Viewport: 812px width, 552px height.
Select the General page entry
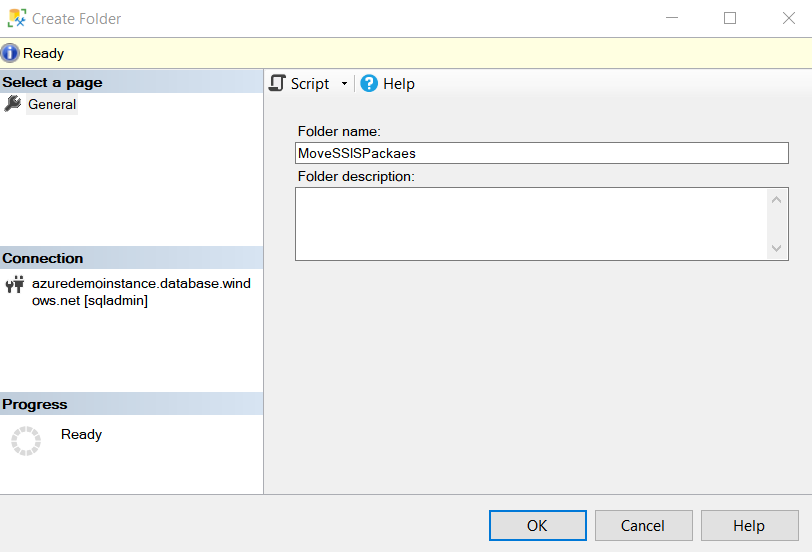52,105
